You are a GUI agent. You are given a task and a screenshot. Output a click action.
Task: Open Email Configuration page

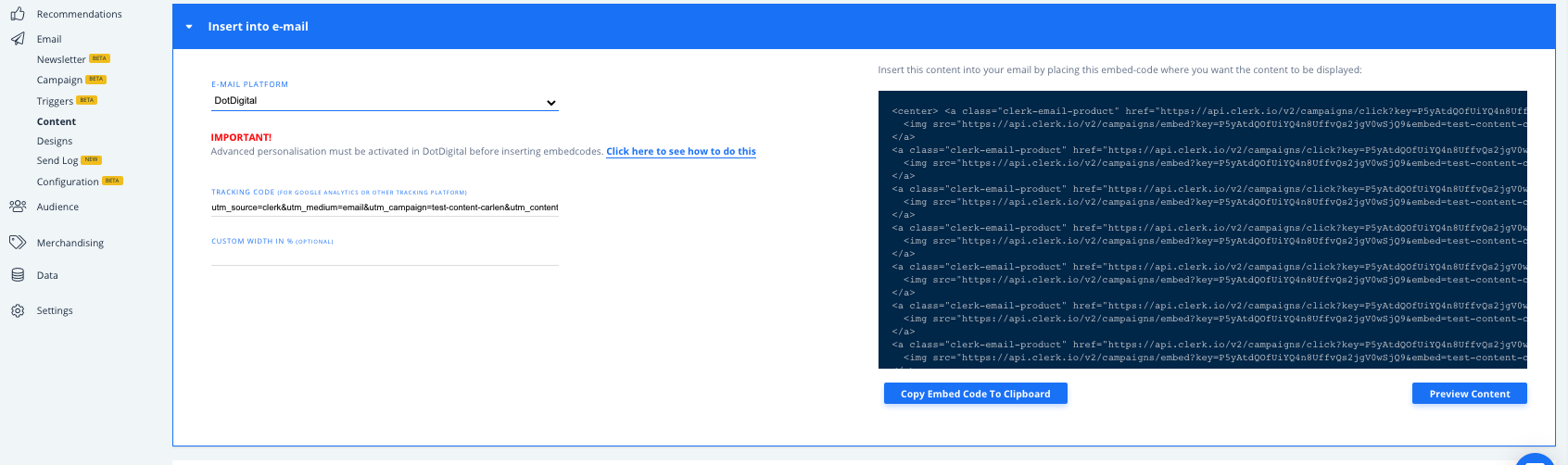click(68, 182)
